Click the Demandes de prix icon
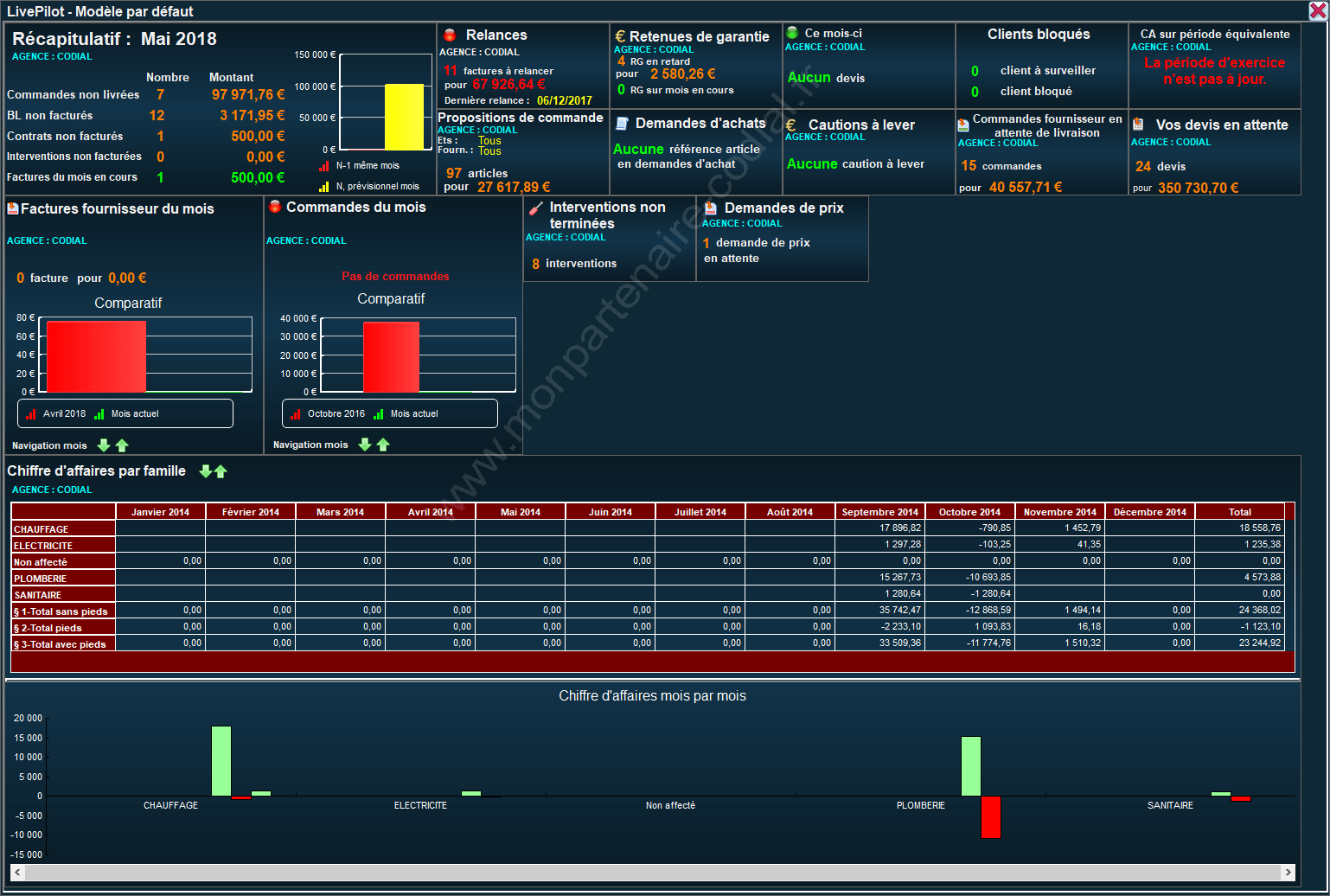This screenshot has height=896, width=1330. click(x=710, y=208)
